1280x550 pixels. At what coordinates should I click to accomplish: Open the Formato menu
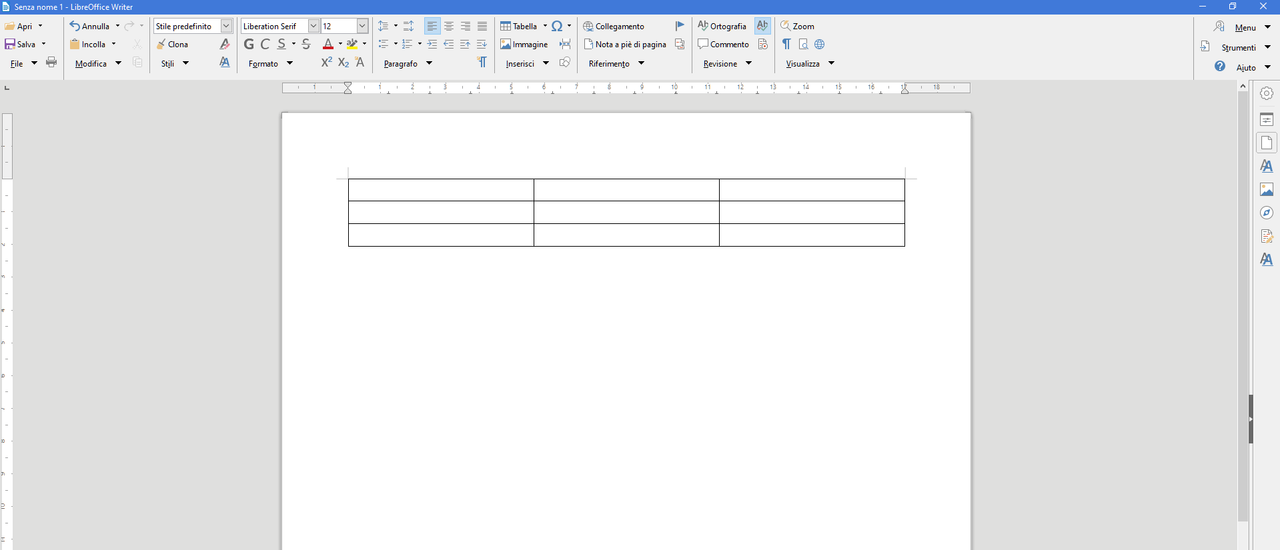[x=271, y=63]
